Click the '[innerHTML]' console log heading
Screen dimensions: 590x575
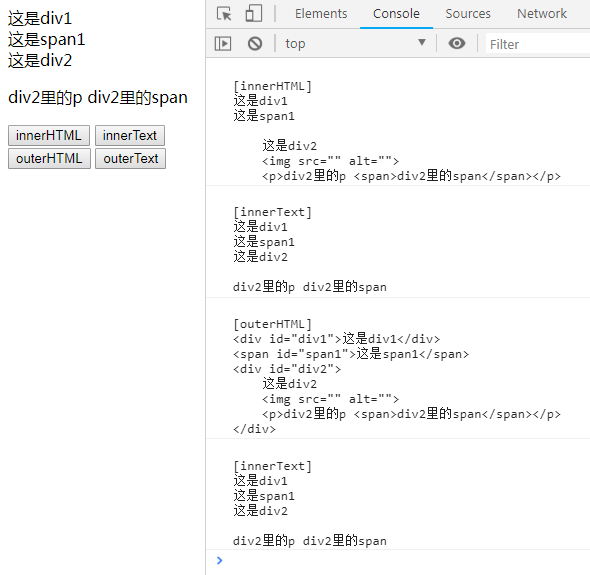[272, 86]
